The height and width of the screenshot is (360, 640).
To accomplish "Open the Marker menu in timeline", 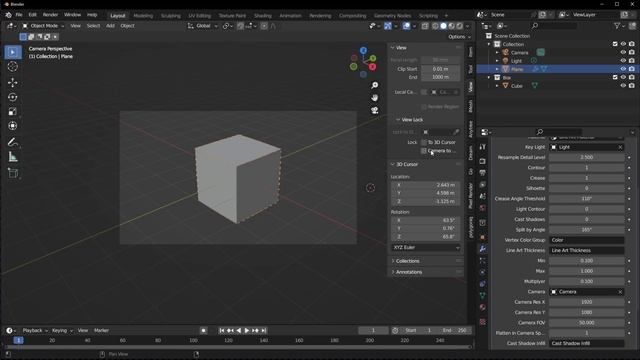I will (101, 330).
